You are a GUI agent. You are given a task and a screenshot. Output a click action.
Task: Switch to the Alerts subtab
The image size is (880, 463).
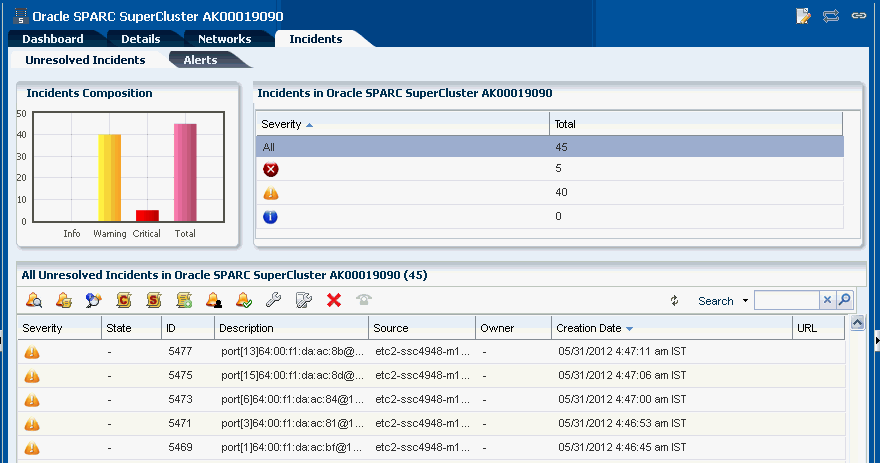pos(200,60)
